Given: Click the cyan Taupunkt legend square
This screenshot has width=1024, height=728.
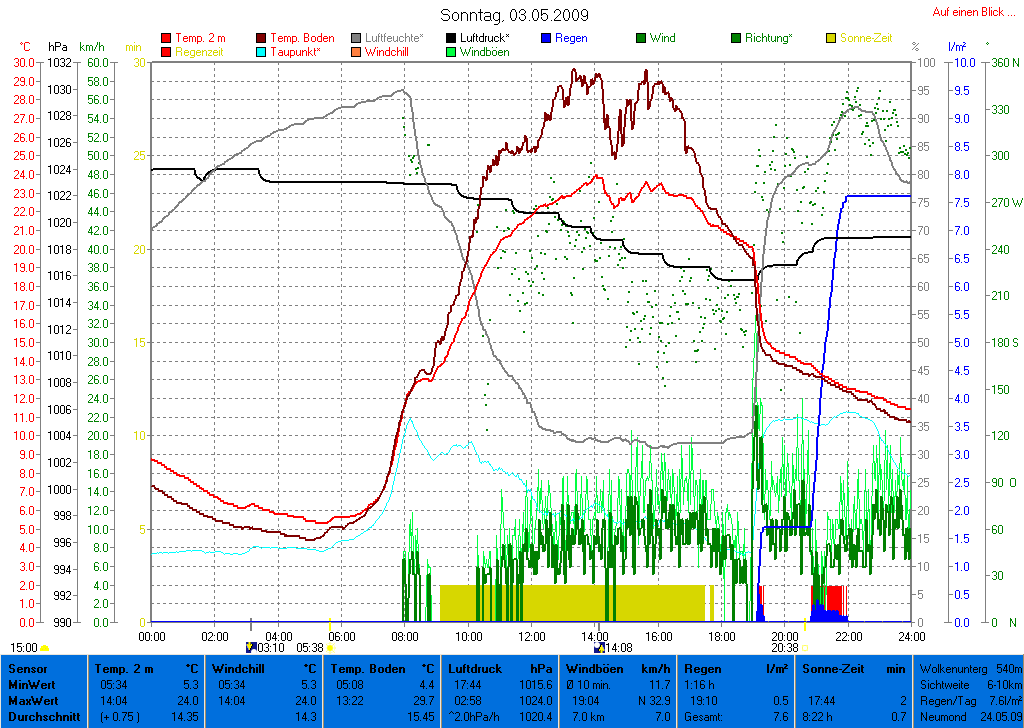Looking at the screenshot, I should click(262, 52).
